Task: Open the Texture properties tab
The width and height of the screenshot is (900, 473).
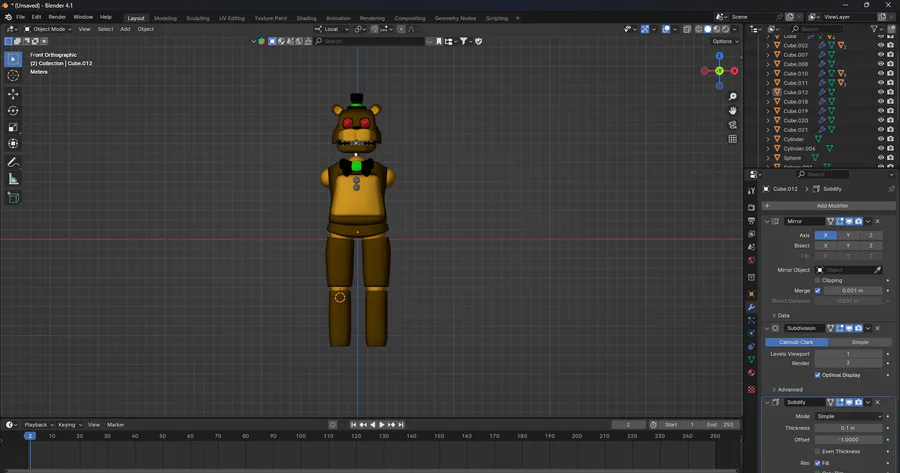Action: (x=751, y=389)
